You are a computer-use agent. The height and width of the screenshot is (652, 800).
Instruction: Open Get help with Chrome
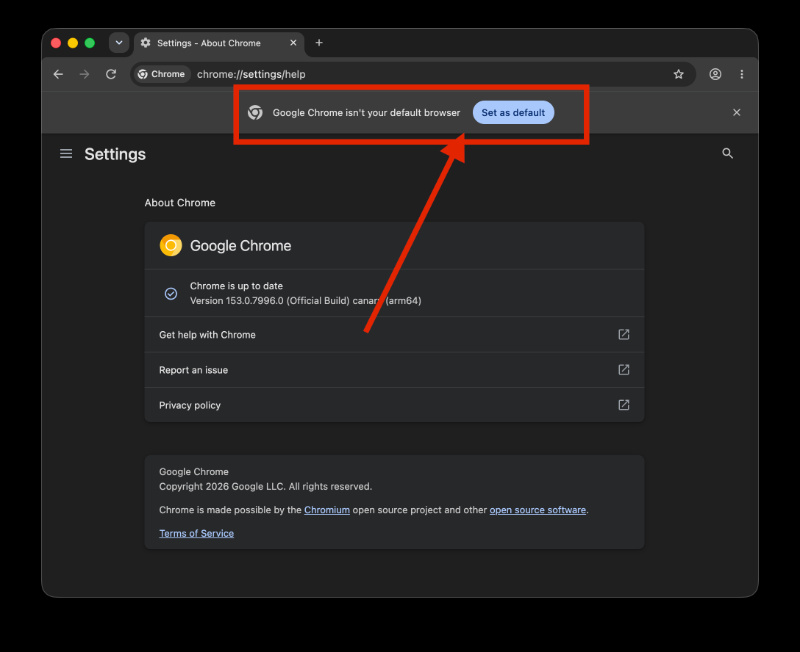click(394, 335)
